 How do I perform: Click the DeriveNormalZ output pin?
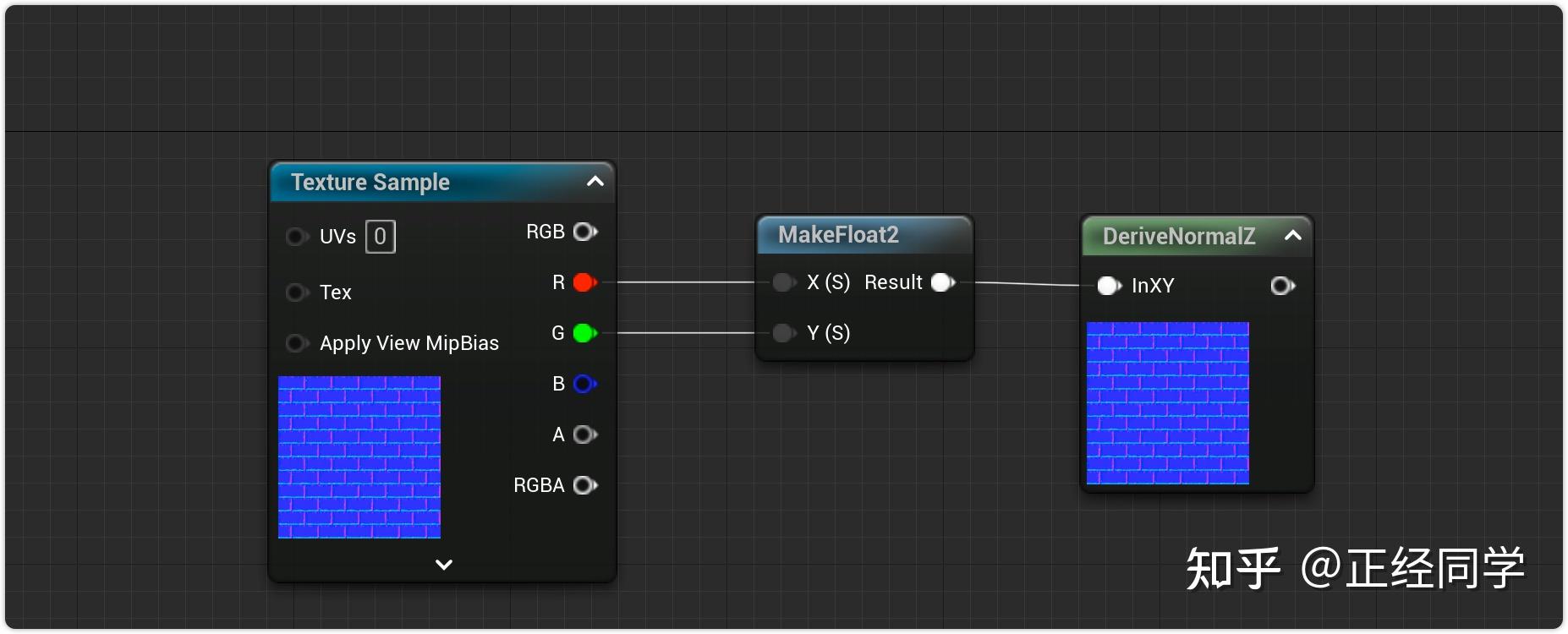click(x=1282, y=286)
